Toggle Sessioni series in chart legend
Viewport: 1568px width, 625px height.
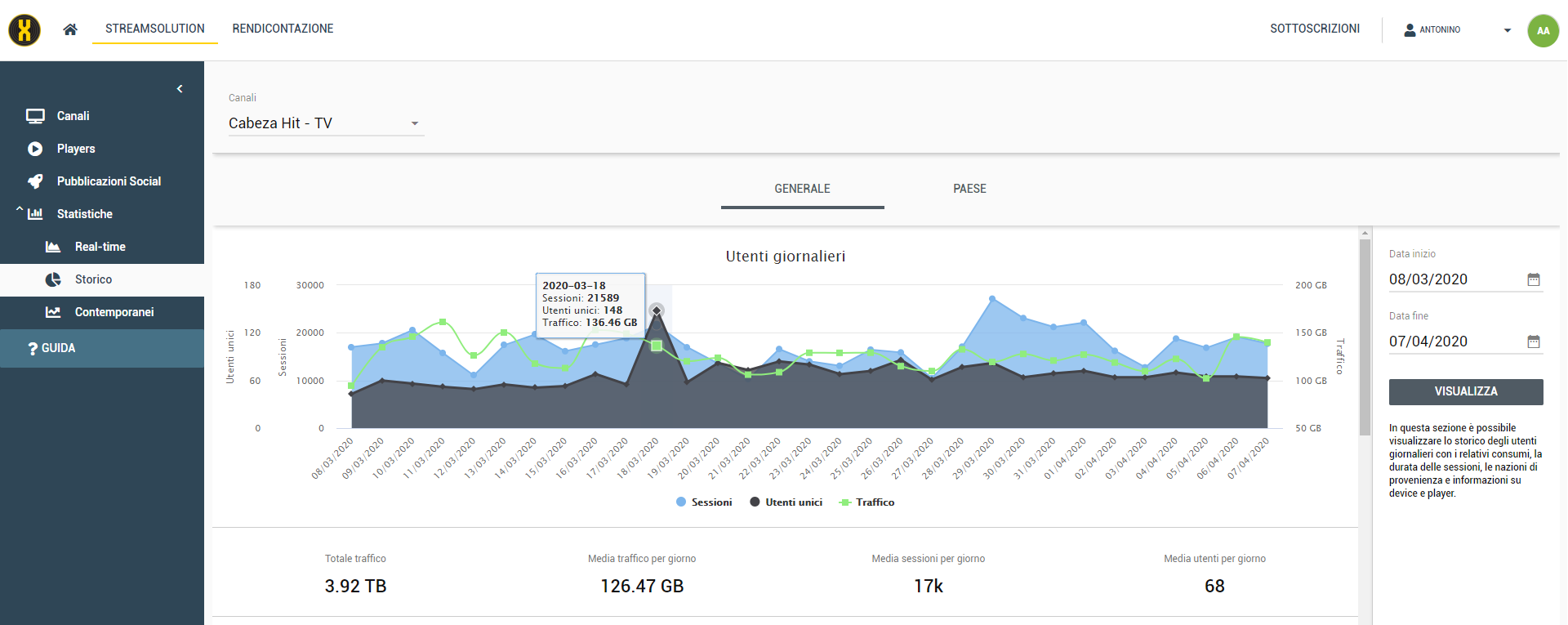(704, 502)
